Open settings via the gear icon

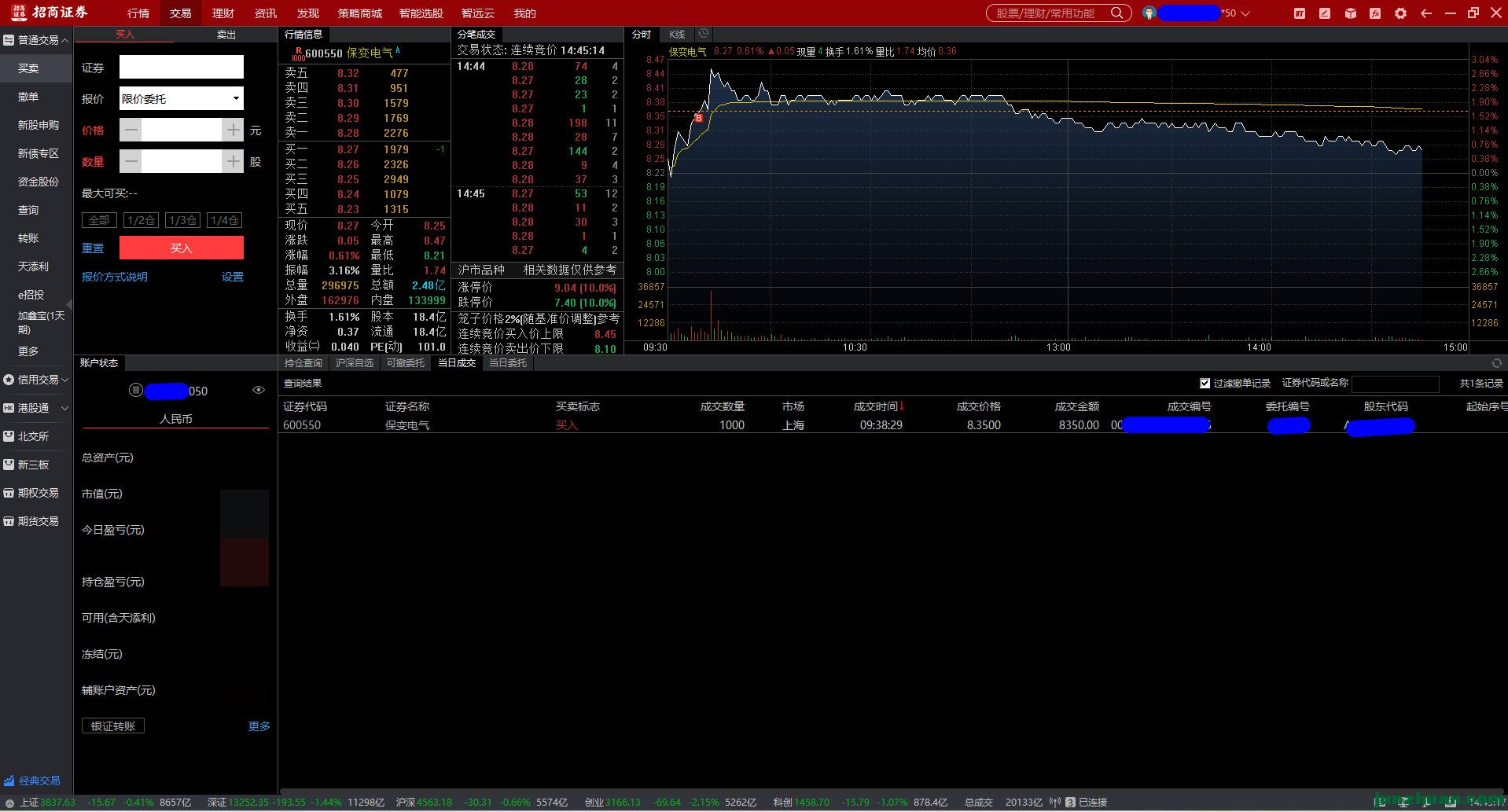coord(1400,13)
